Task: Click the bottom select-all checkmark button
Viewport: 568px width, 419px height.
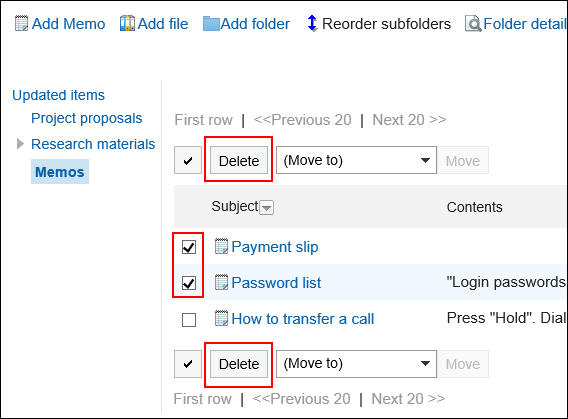Action: [188, 364]
